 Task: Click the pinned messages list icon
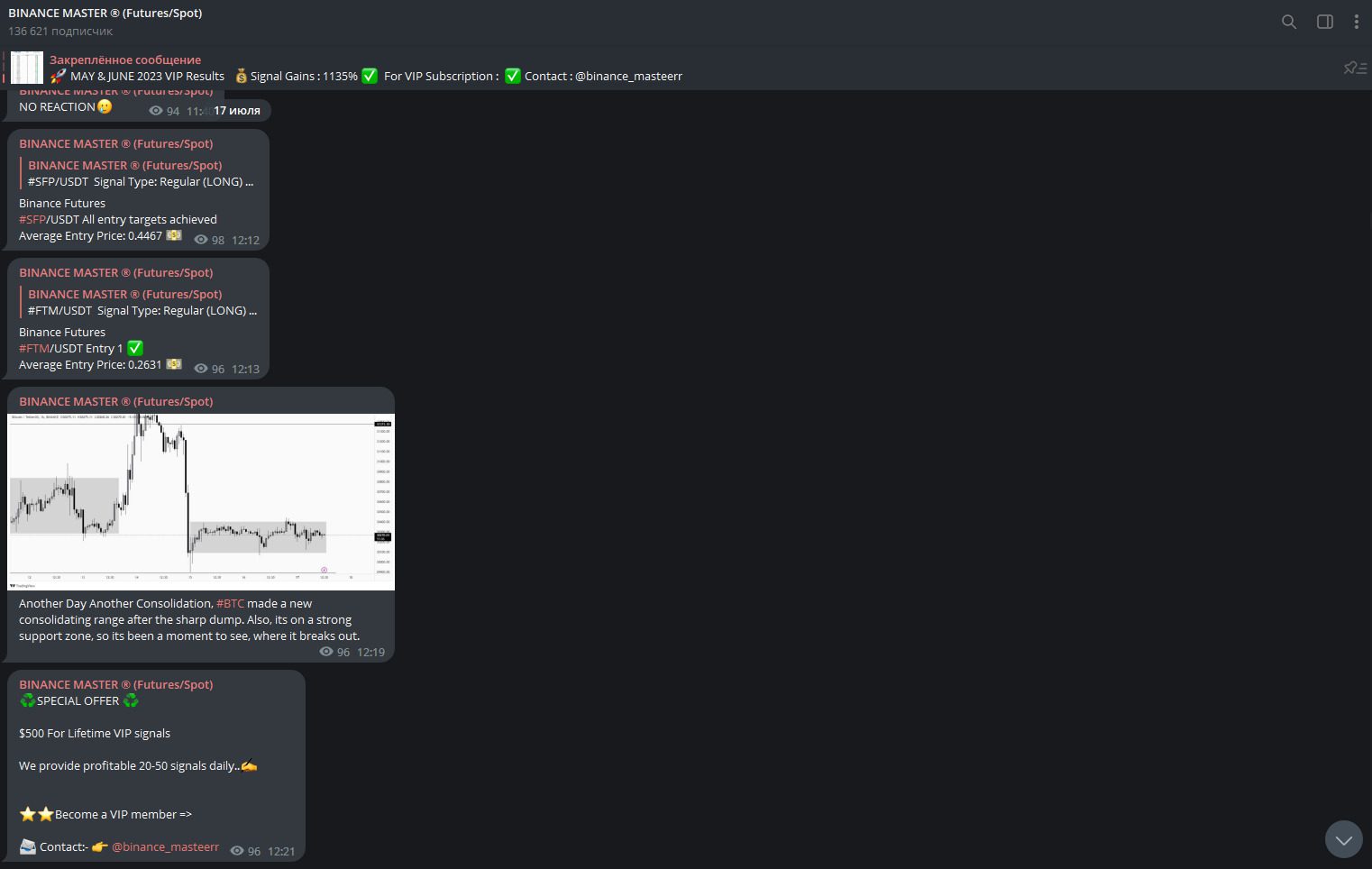(1355, 68)
